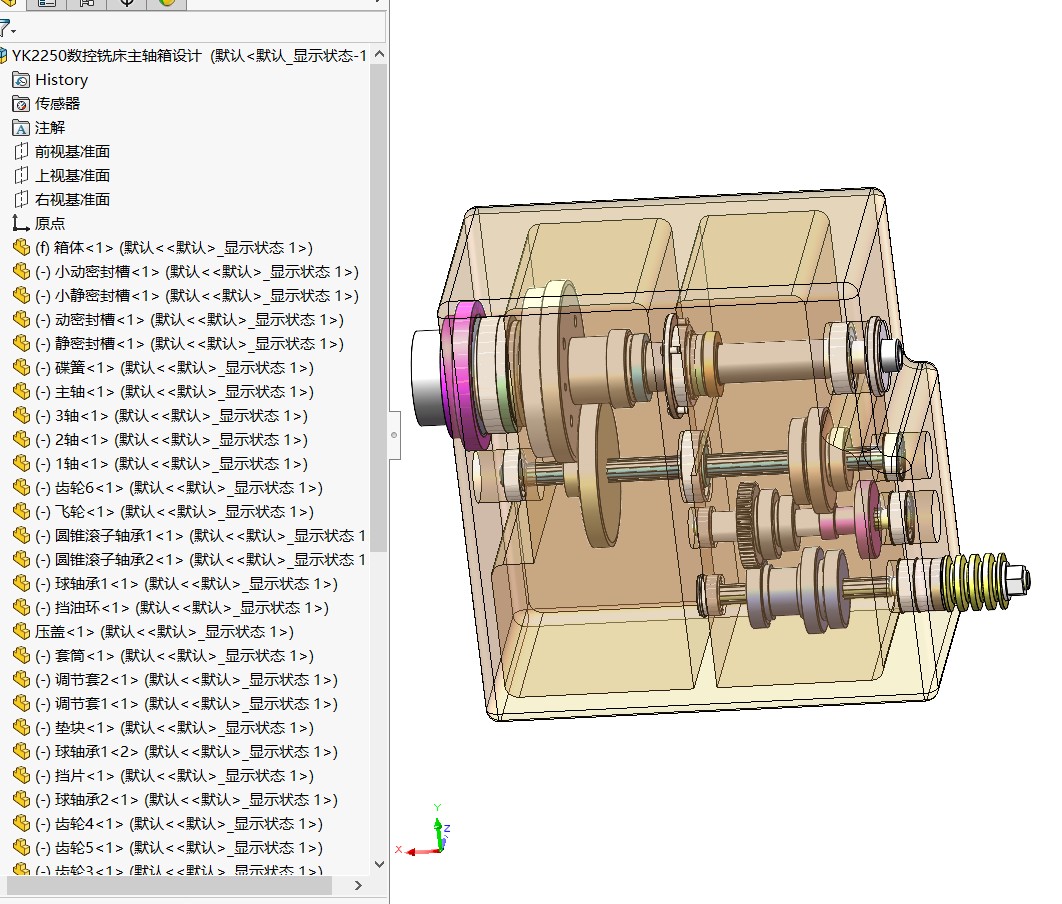
Task: Click the History folder icon
Action: (x=21, y=80)
